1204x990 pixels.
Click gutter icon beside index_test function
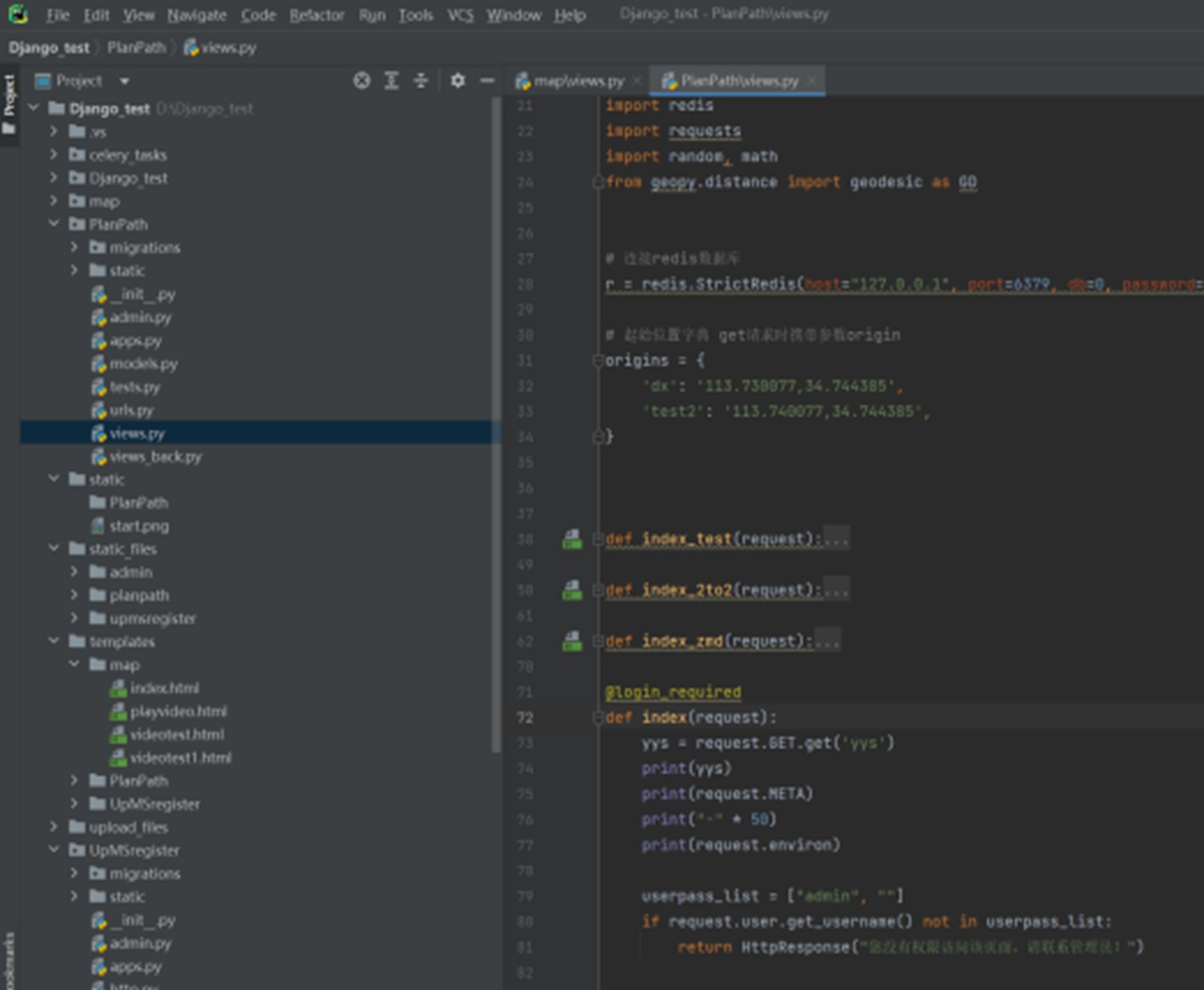[x=572, y=539]
